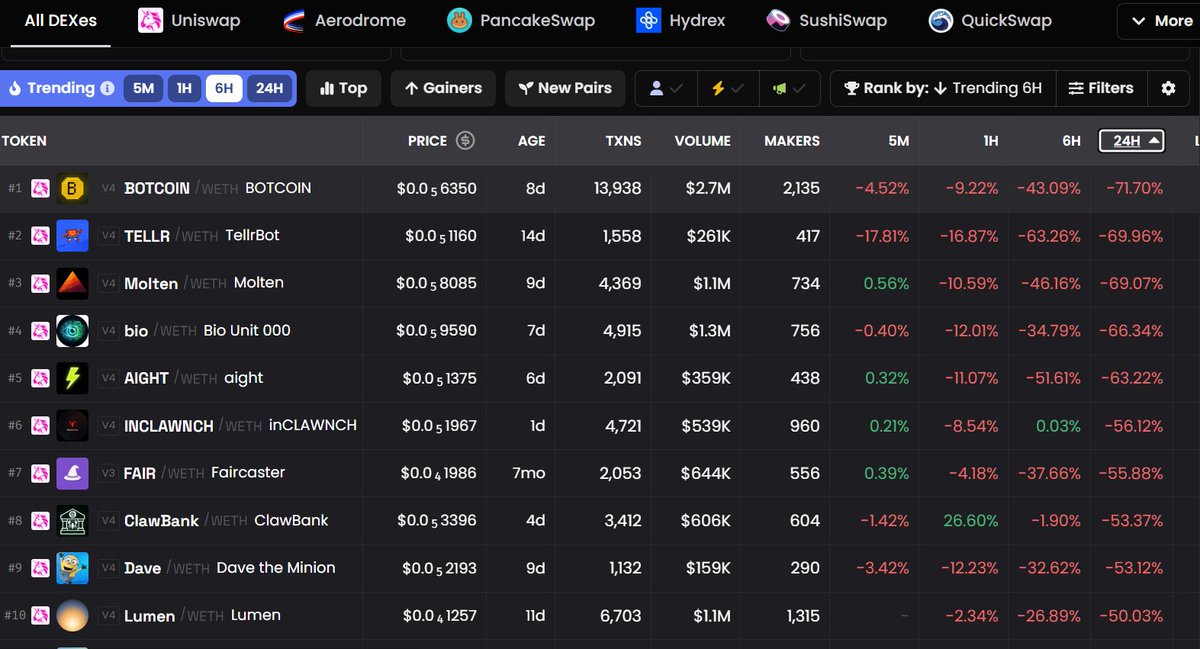
Task: Select the 1H trending timeframe
Action: [184, 88]
